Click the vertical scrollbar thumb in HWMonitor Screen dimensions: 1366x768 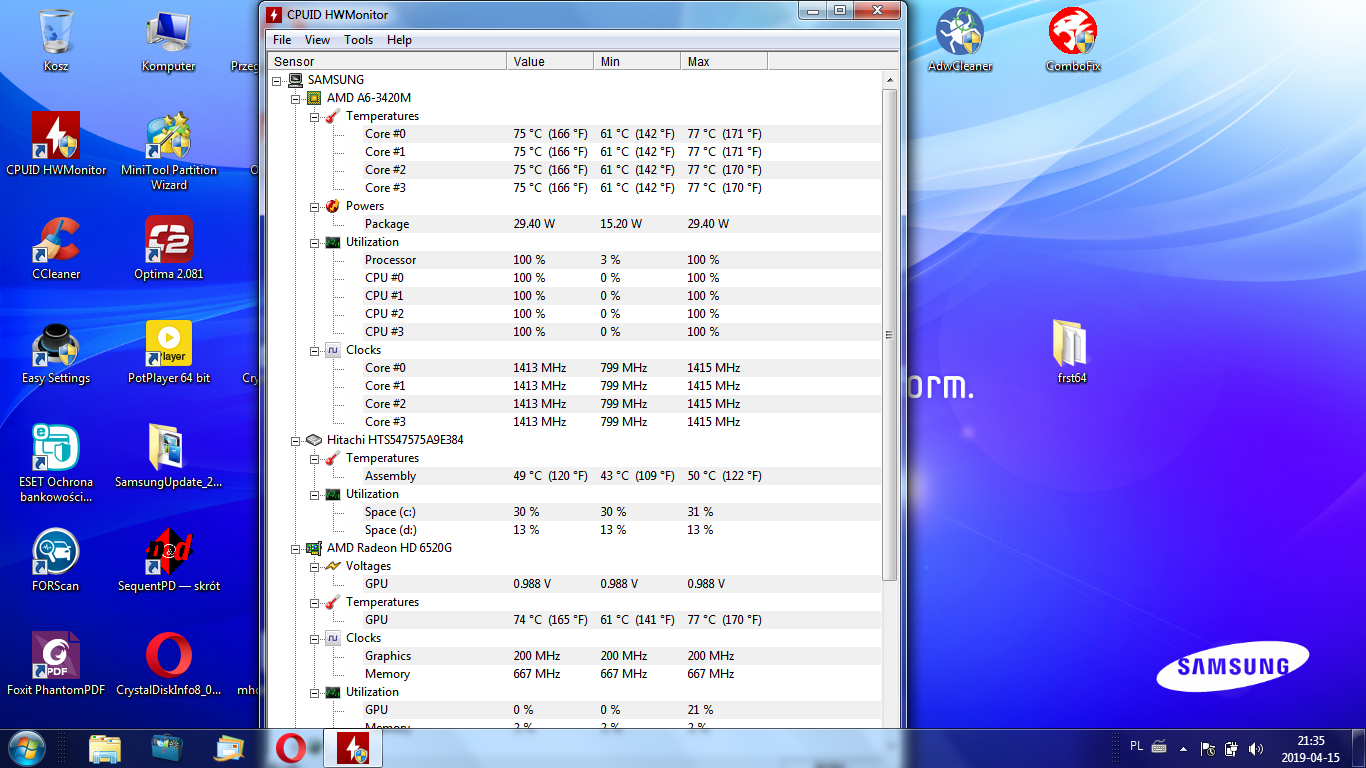pyautogui.click(x=889, y=334)
